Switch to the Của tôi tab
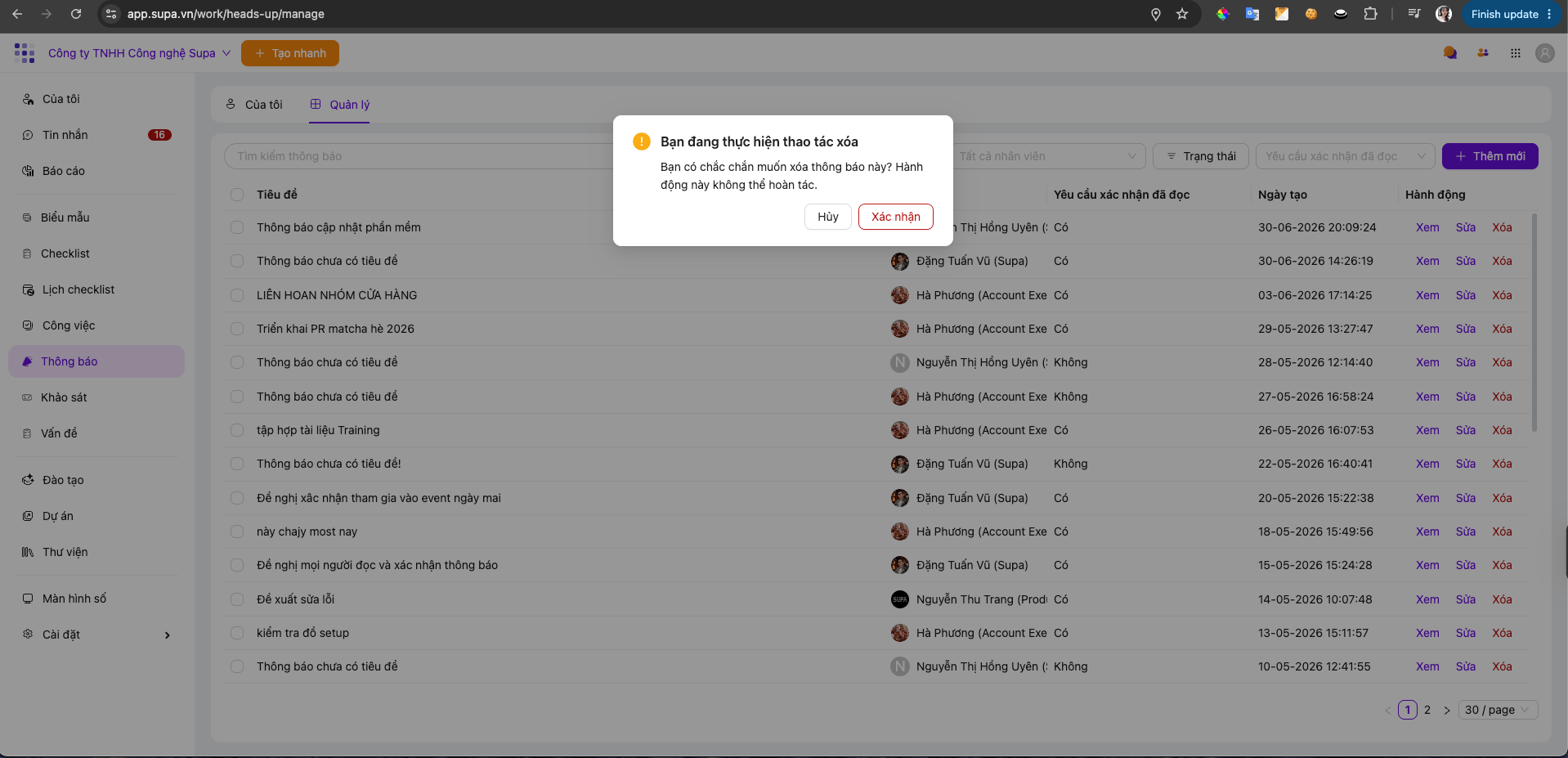The height and width of the screenshot is (758, 1568). pyautogui.click(x=254, y=105)
